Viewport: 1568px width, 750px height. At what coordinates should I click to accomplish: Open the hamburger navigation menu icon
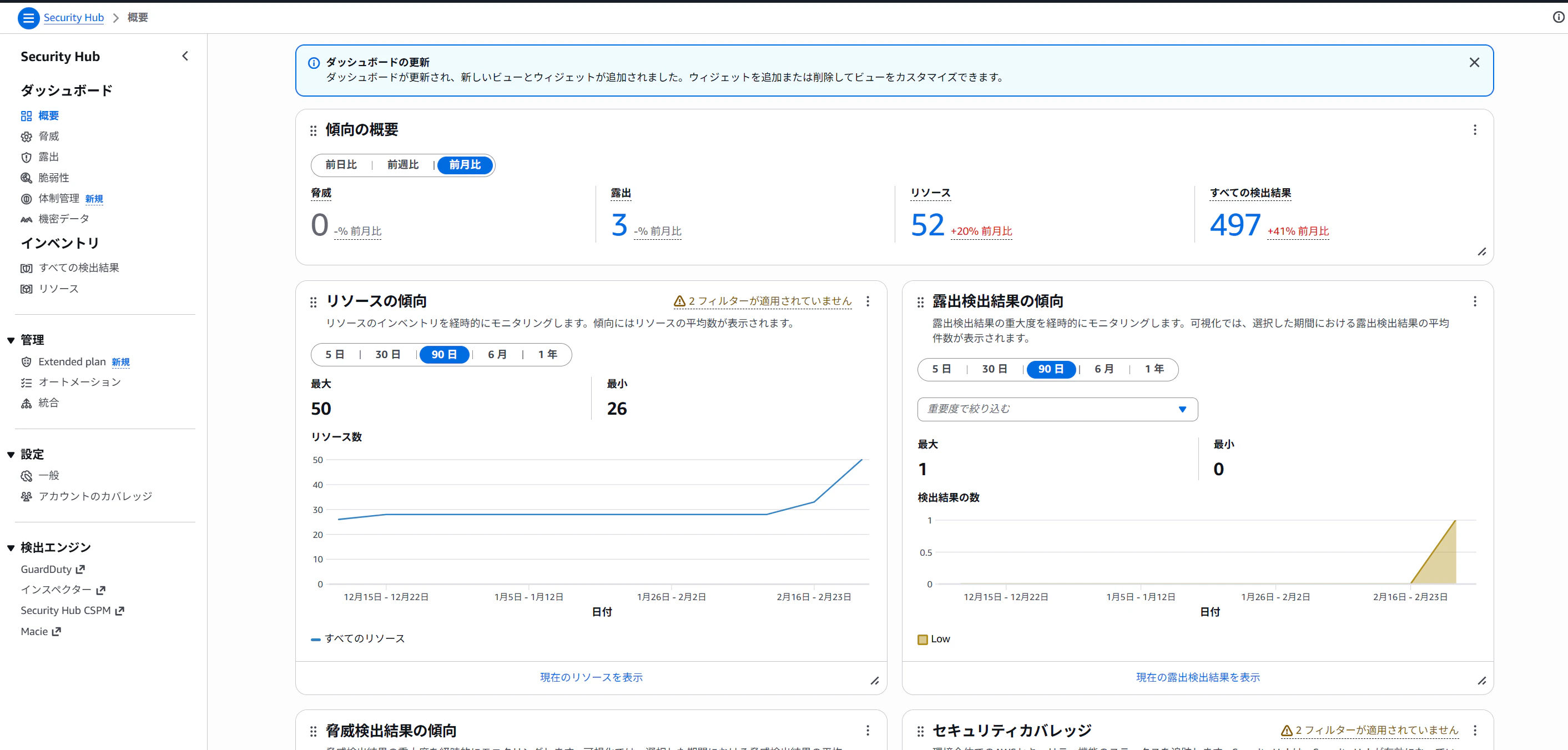[x=28, y=18]
